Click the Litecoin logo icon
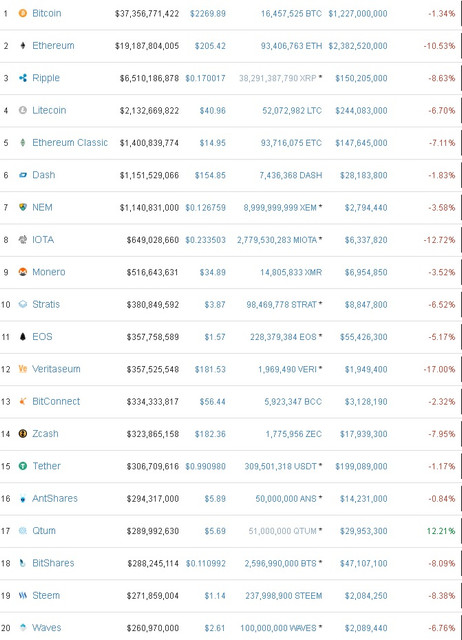462x640 pixels. click(23, 110)
